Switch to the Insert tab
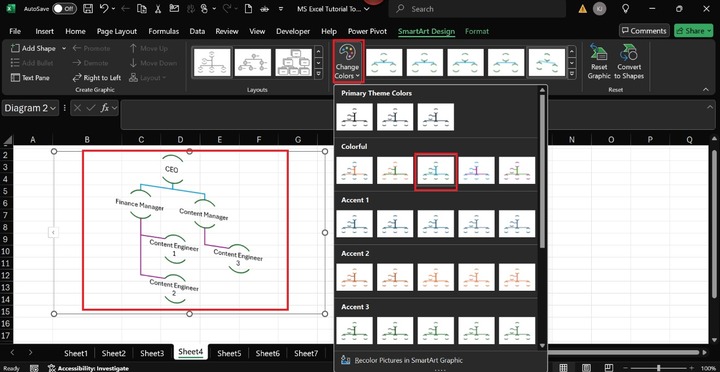 (45, 31)
